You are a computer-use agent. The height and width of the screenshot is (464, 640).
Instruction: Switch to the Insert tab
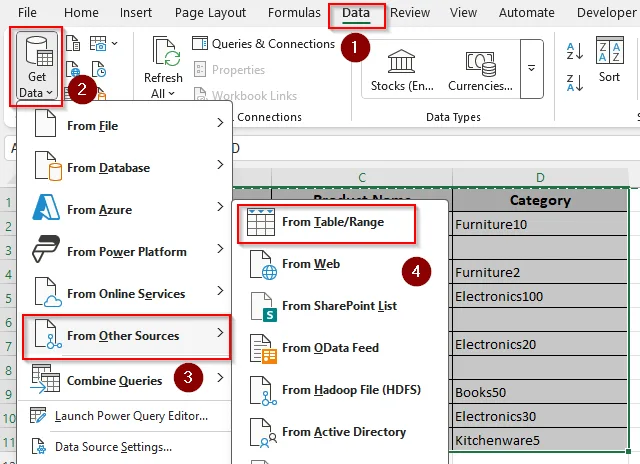pyautogui.click(x=136, y=13)
